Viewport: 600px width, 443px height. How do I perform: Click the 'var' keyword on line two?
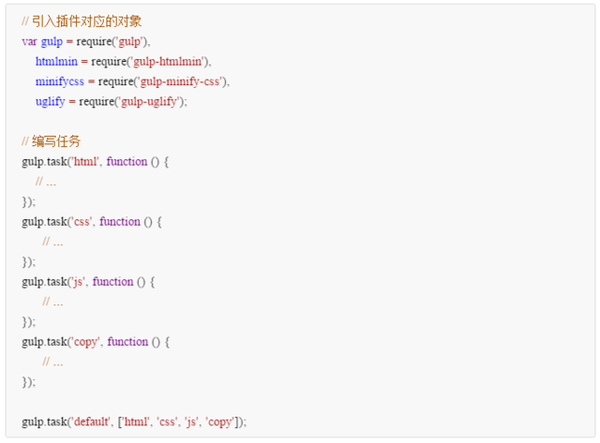point(29,41)
